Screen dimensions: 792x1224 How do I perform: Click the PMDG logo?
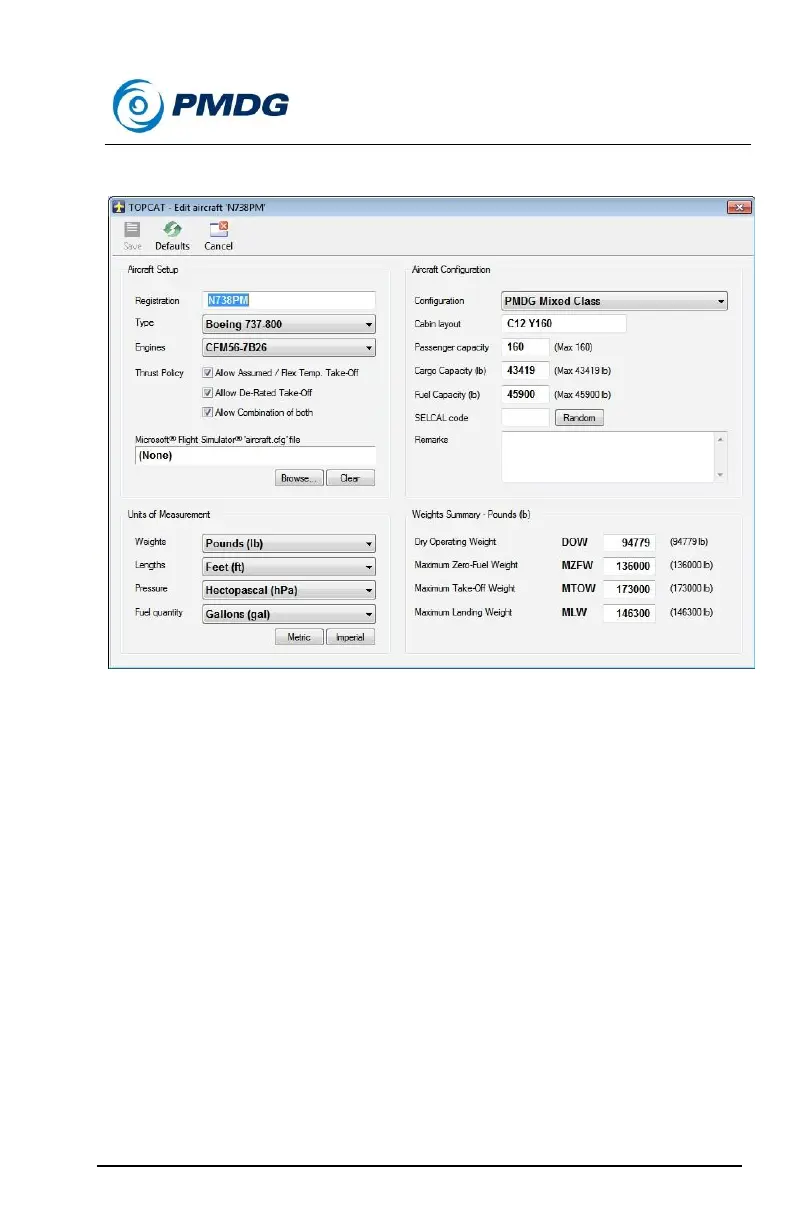pyautogui.click(x=201, y=105)
